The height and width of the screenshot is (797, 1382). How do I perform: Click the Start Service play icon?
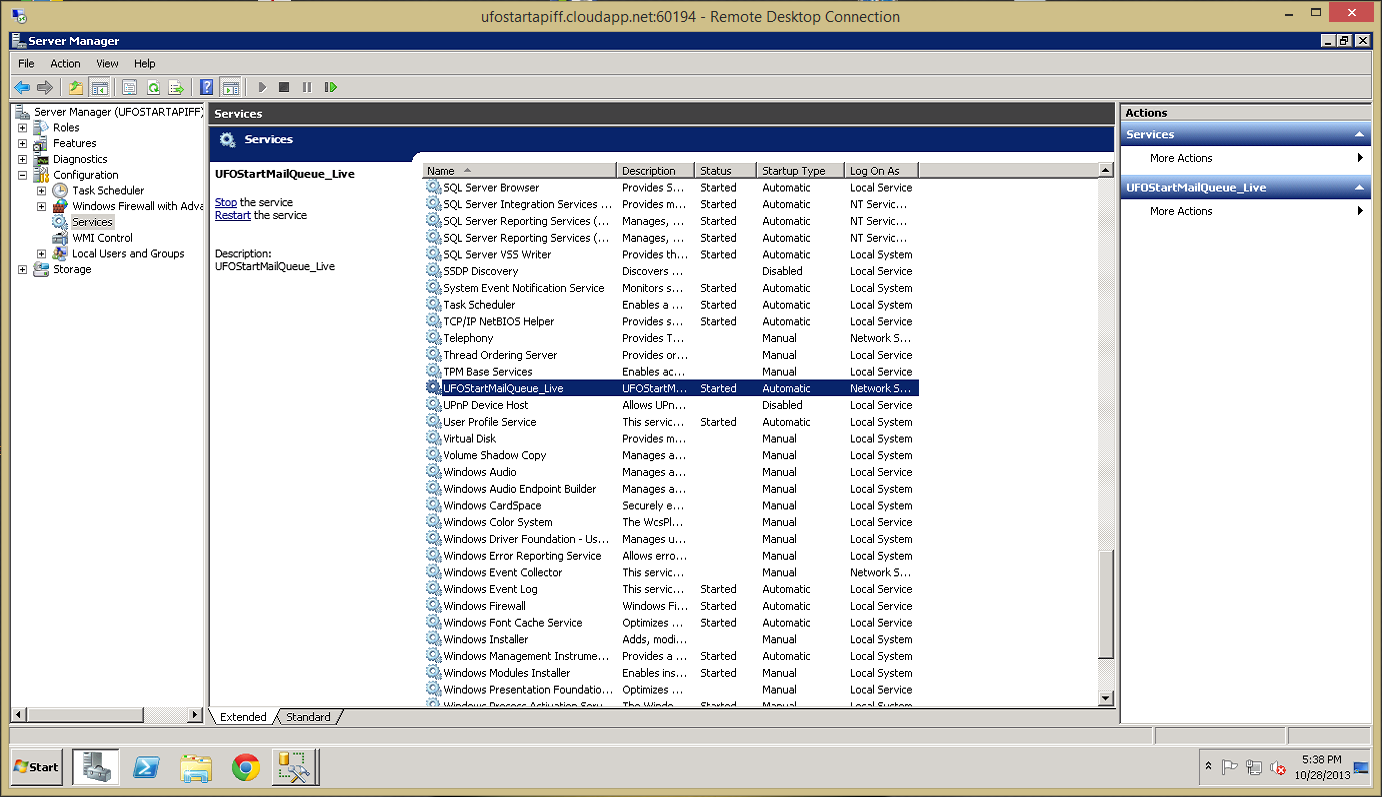(x=262, y=87)
